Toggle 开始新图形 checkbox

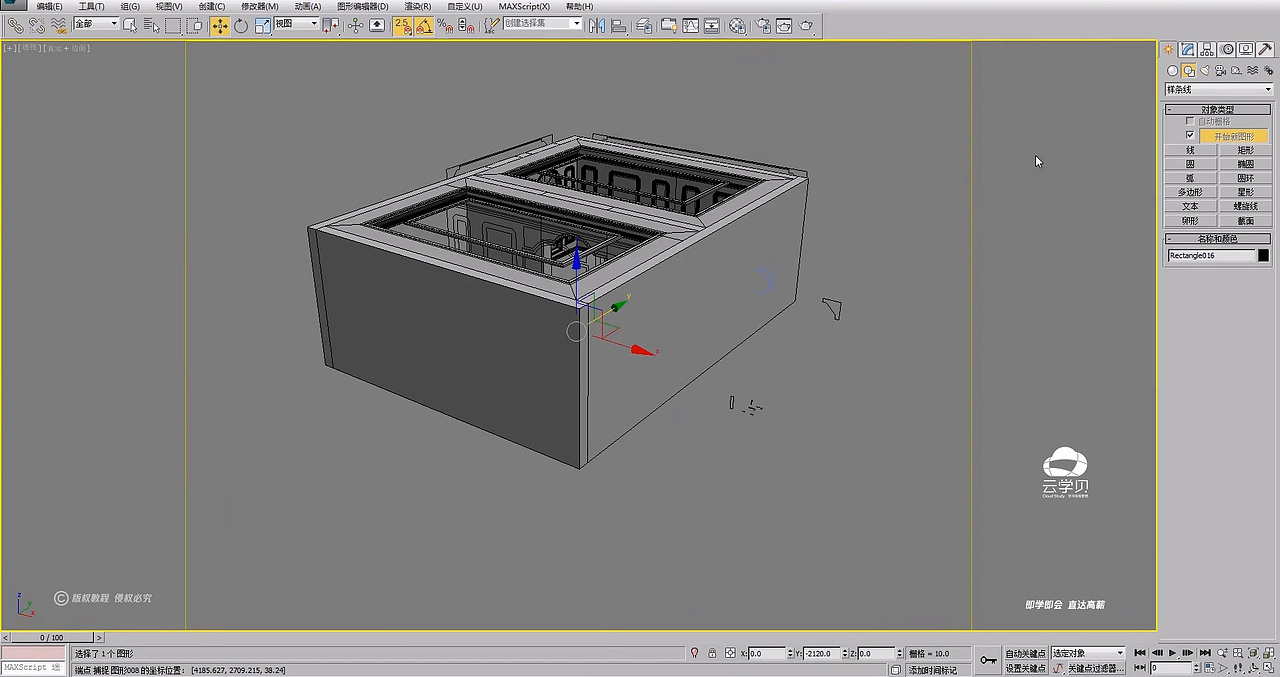[x=1189, y=135]
